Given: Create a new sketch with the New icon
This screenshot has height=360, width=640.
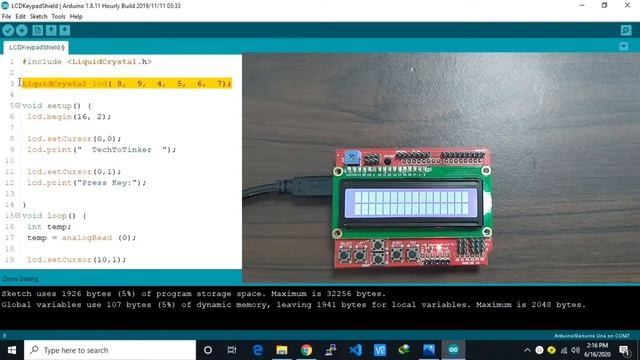Looking at the screenshot, I should 38,30.
